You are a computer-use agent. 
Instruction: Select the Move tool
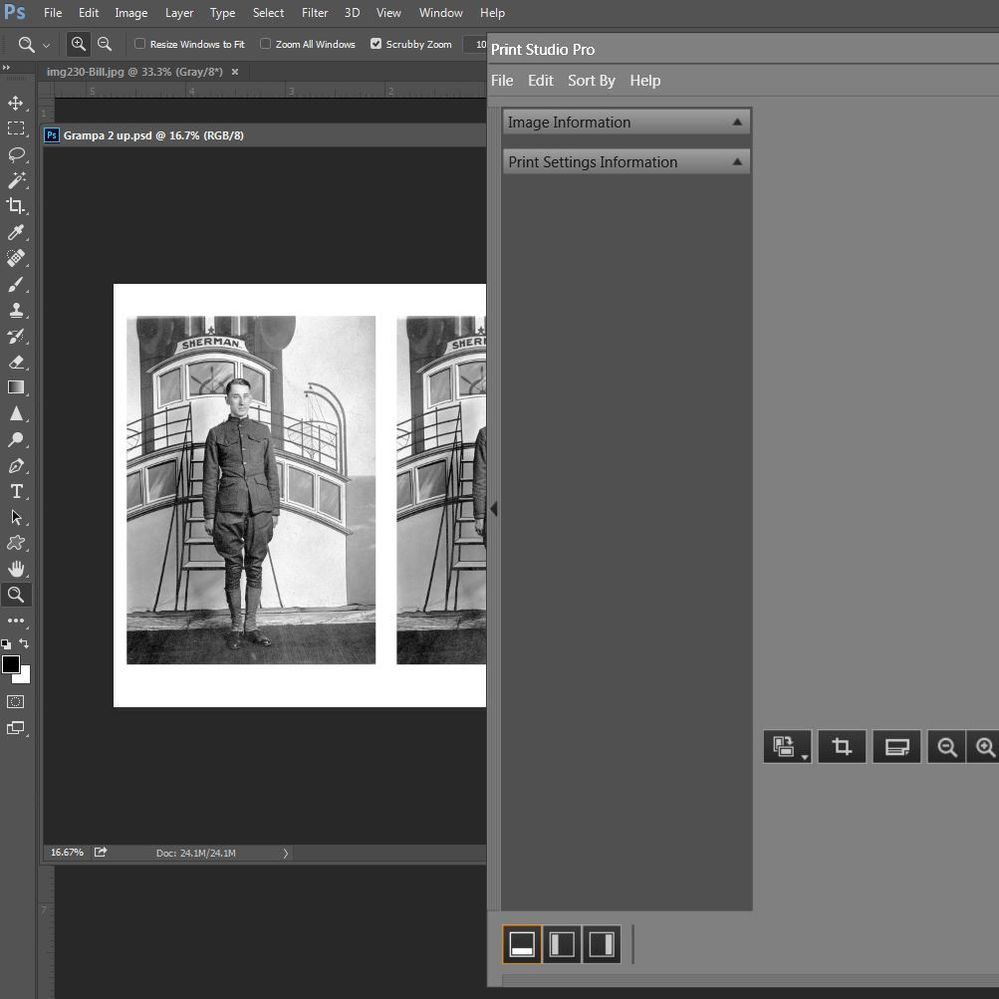coord(16,103)
